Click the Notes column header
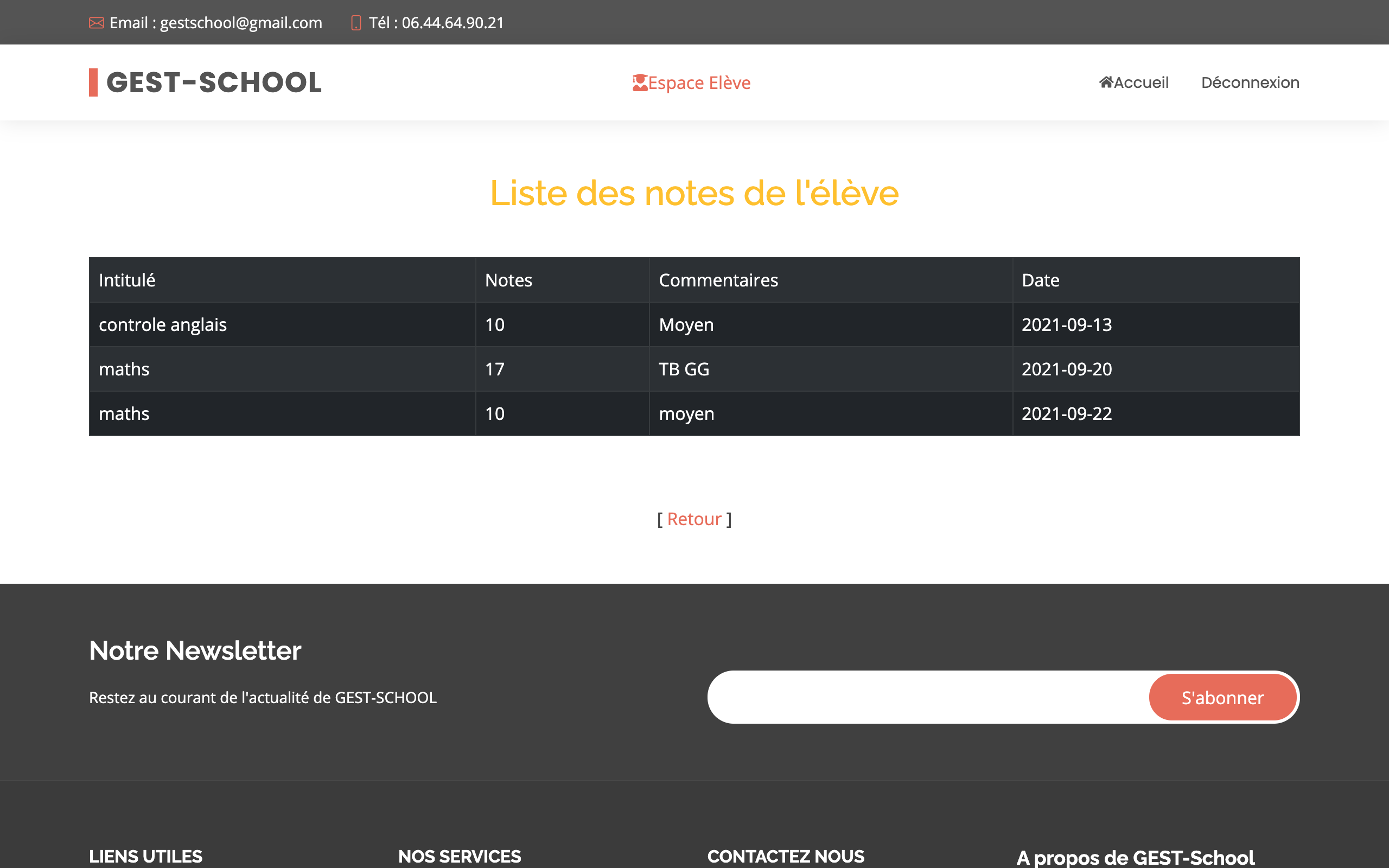 click(508, 280)
